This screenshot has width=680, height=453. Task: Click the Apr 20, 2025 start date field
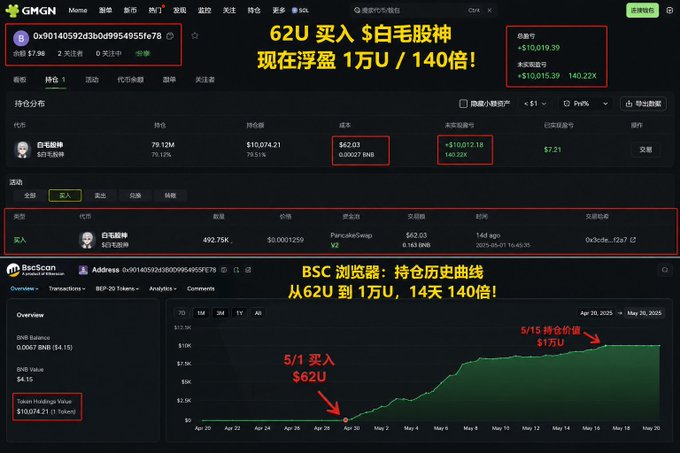point(596,313)
